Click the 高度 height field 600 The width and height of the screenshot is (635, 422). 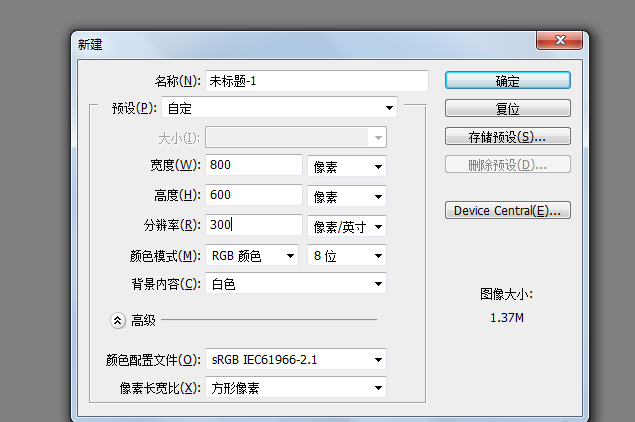(254, 195)
